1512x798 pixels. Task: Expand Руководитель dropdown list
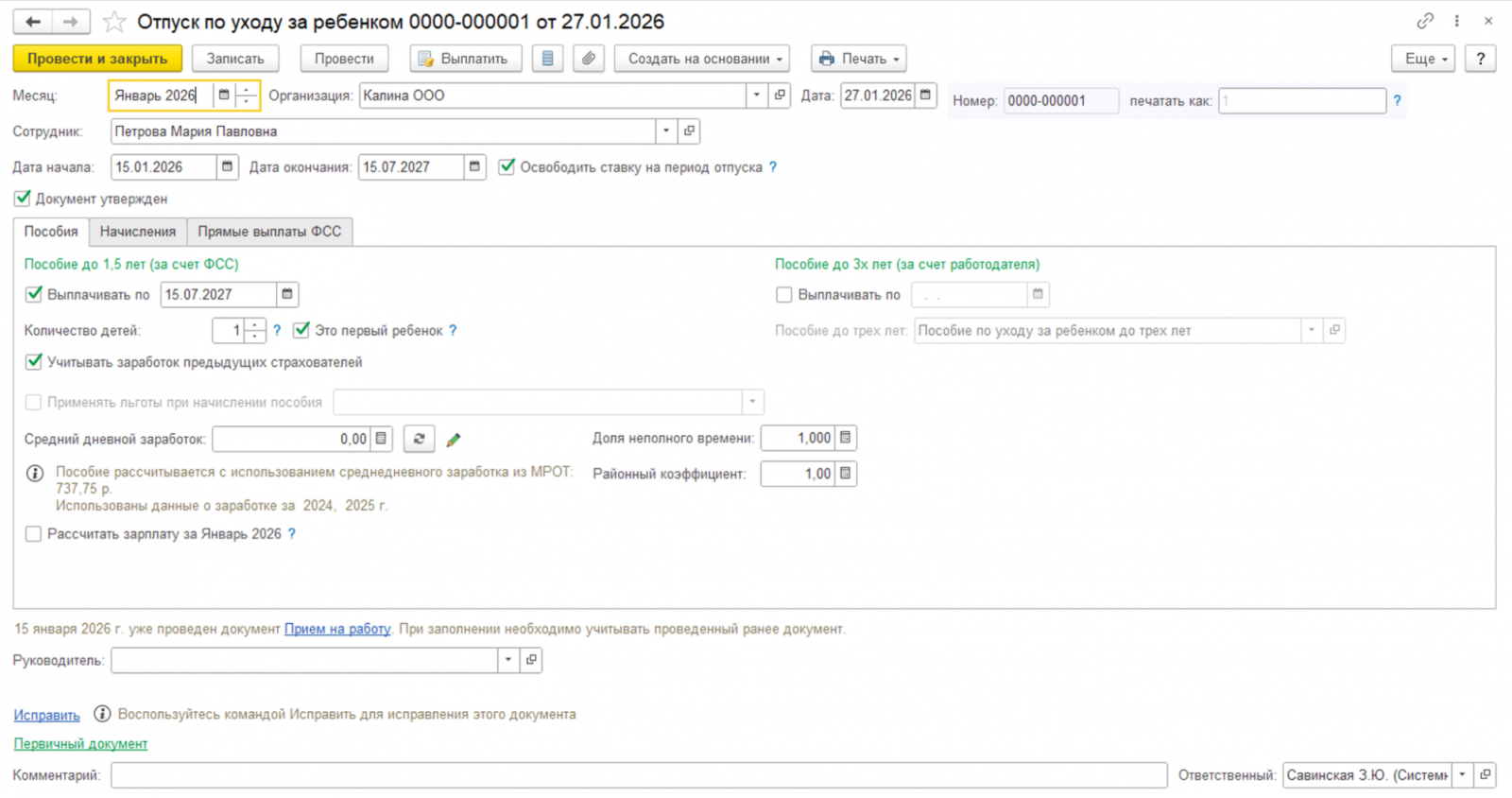click(x=508, y=660)
